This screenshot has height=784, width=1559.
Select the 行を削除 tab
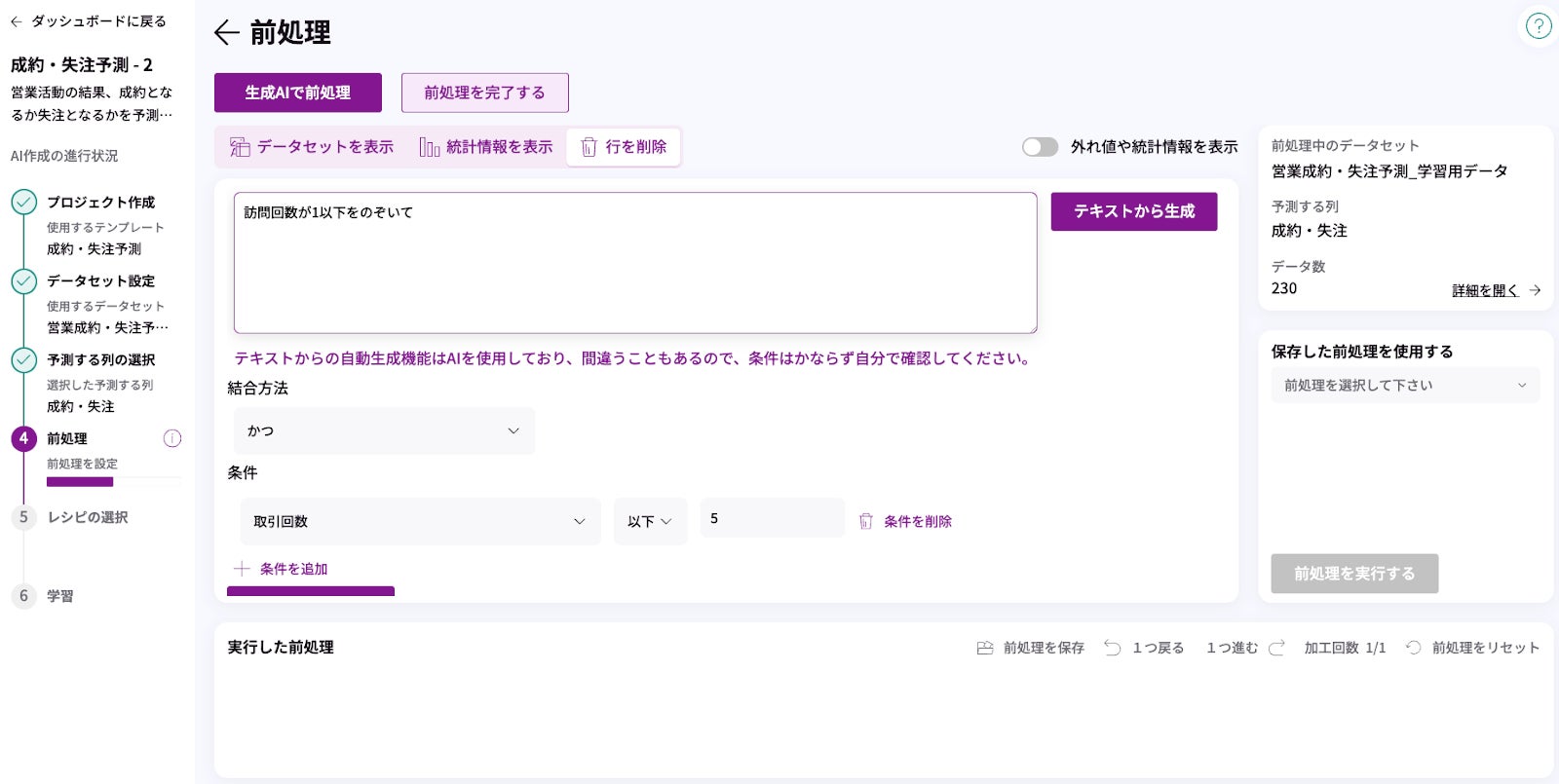coord(624,147)
